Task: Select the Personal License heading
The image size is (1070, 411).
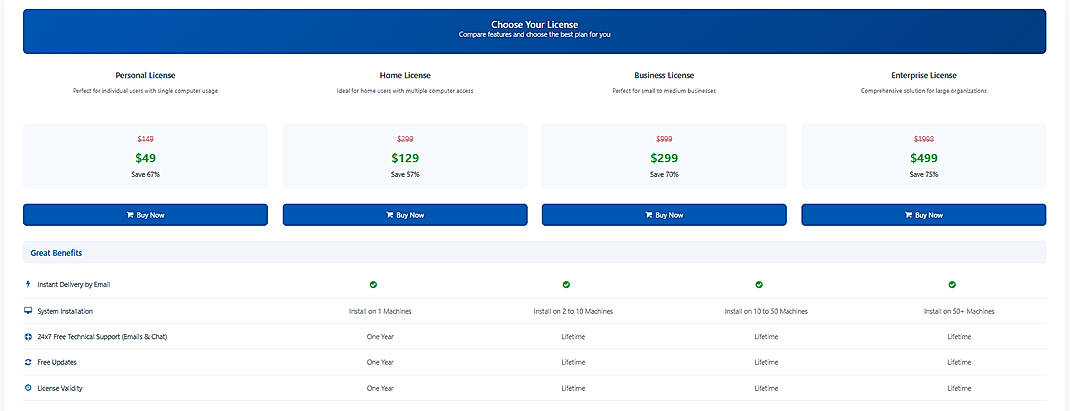Action: click(145, 76)
